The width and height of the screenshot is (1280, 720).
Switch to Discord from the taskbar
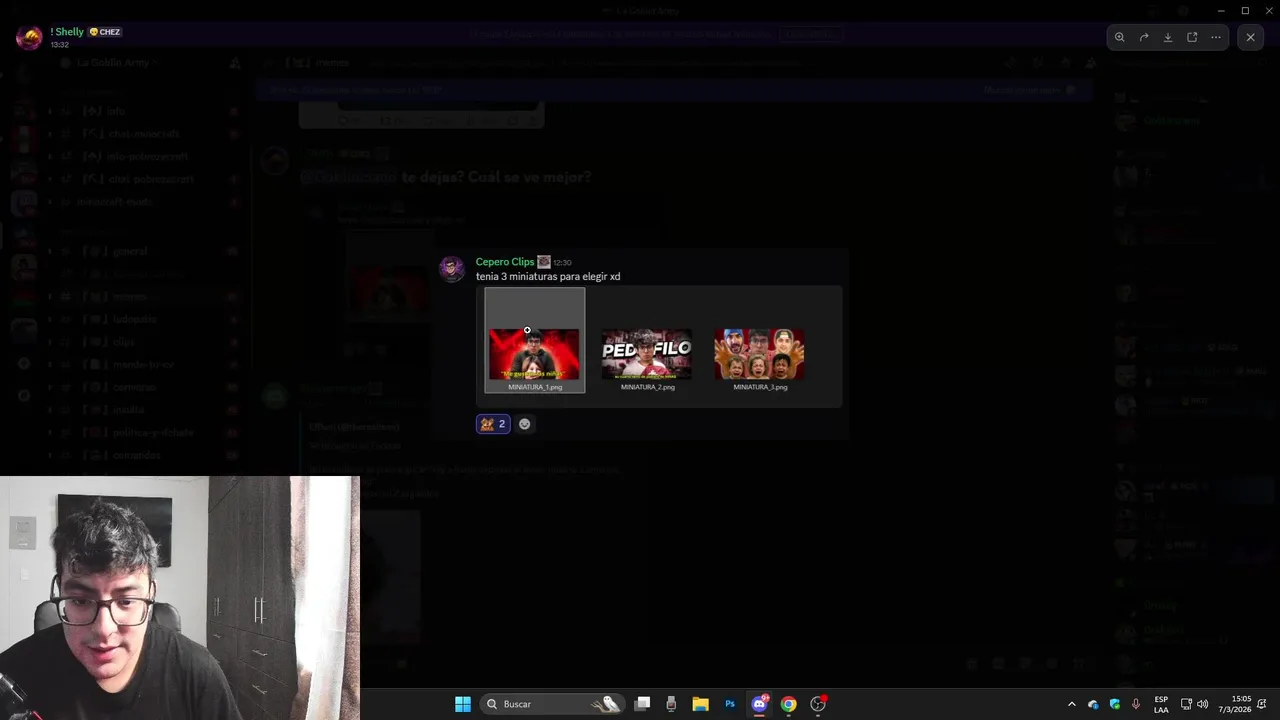tap(759, 704)
